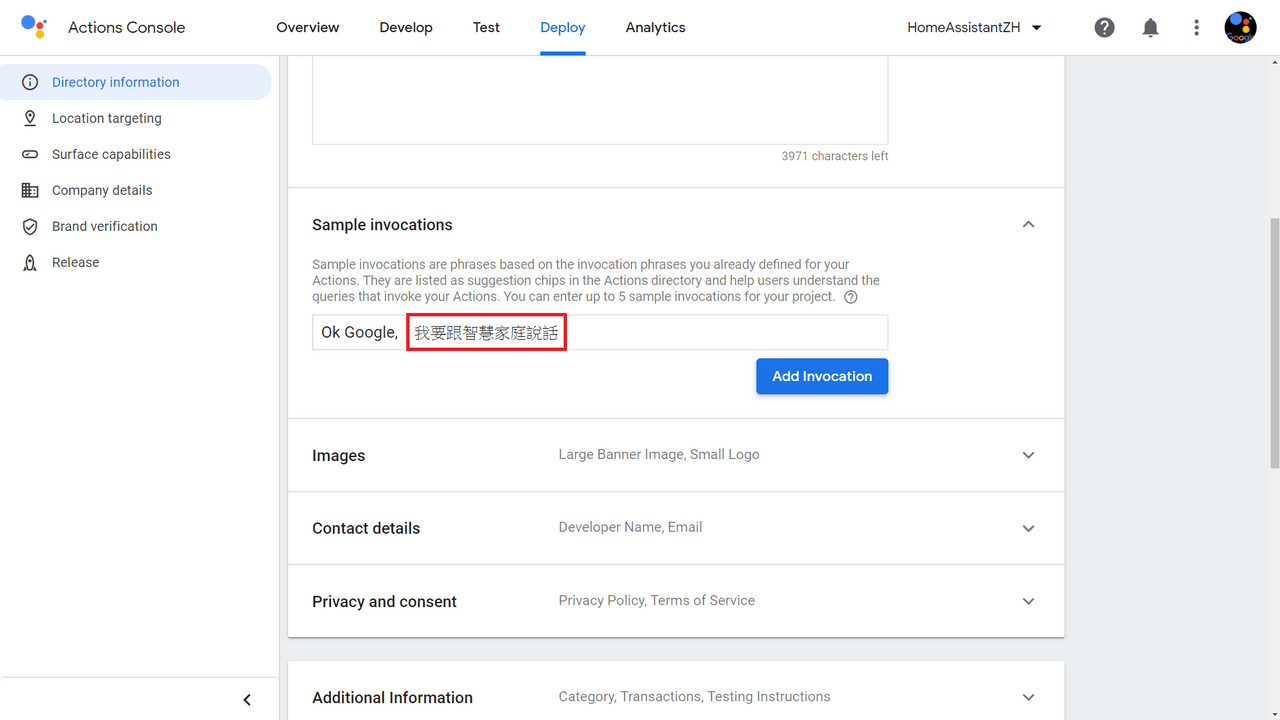The width and height of the screenshot is (1280, 720).
Task: Click the 'Ok Google,' prefix label
Action: coord(359,332)
